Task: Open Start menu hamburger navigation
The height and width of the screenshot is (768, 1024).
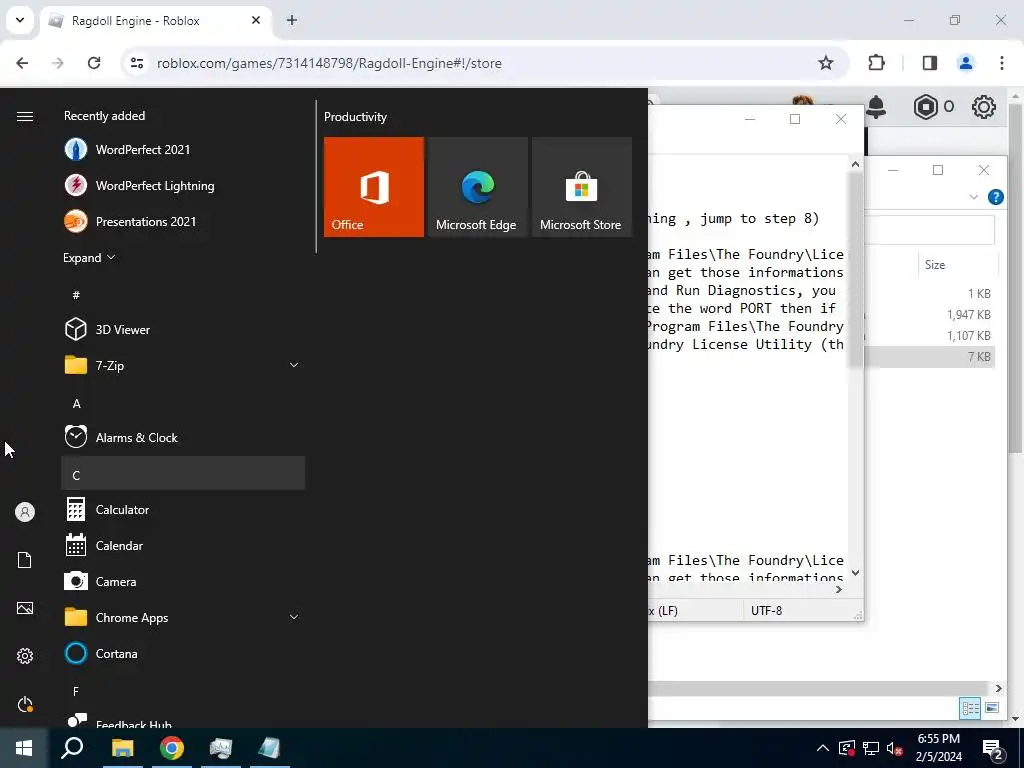Action: 25,116
